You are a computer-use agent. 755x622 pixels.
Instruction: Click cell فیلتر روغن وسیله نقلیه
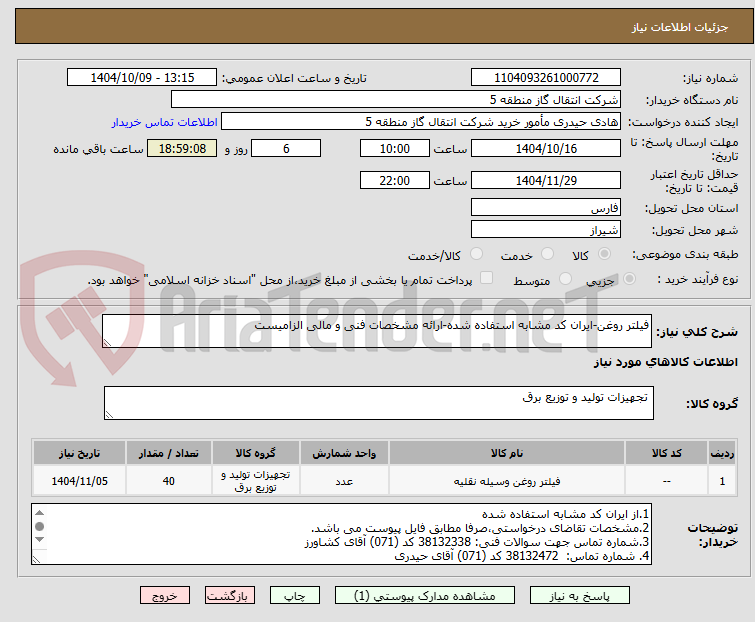click(x=507, y=481)
